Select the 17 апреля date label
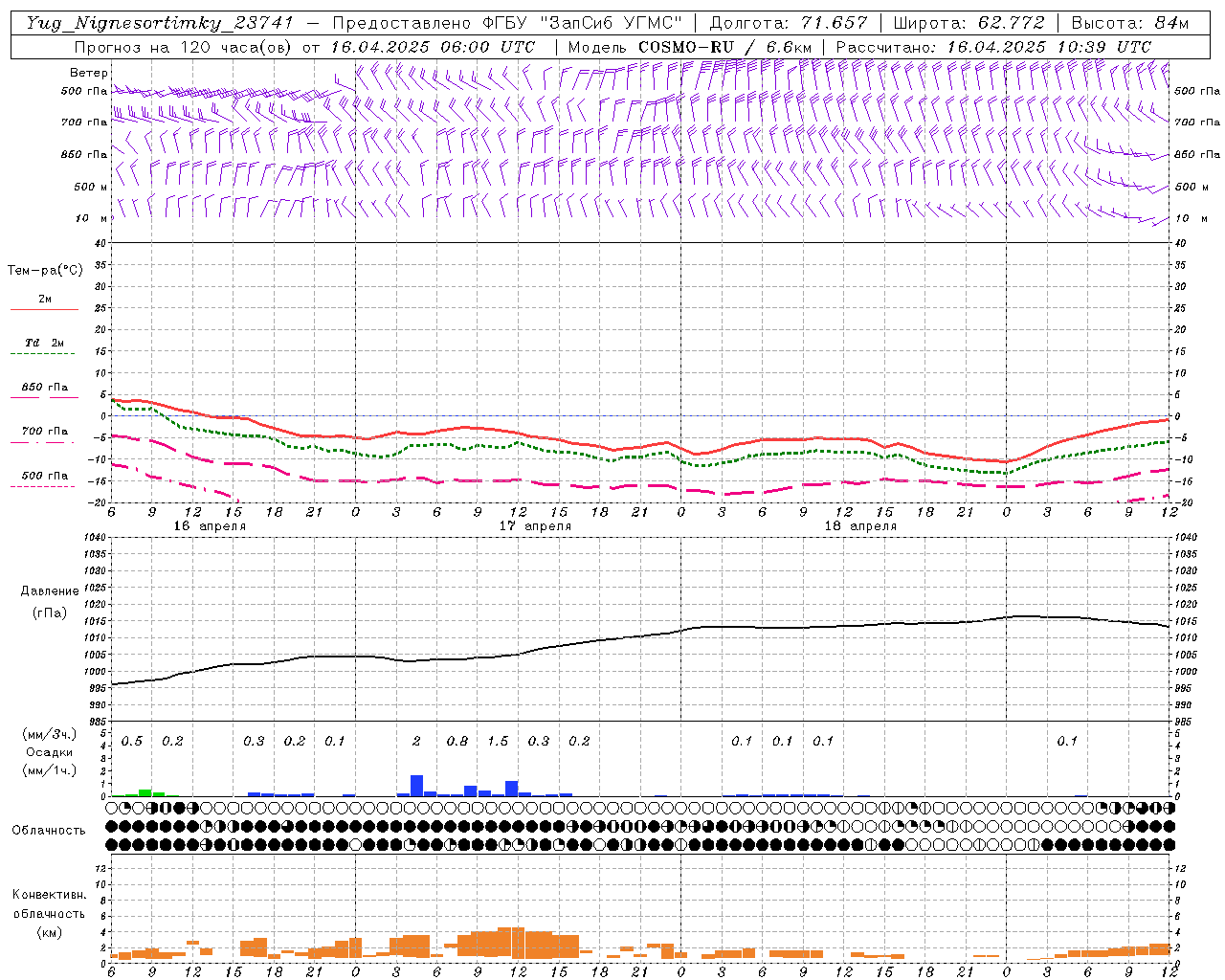The width and height of the screenshot is (1225, 980). click(x=535, y=526)
